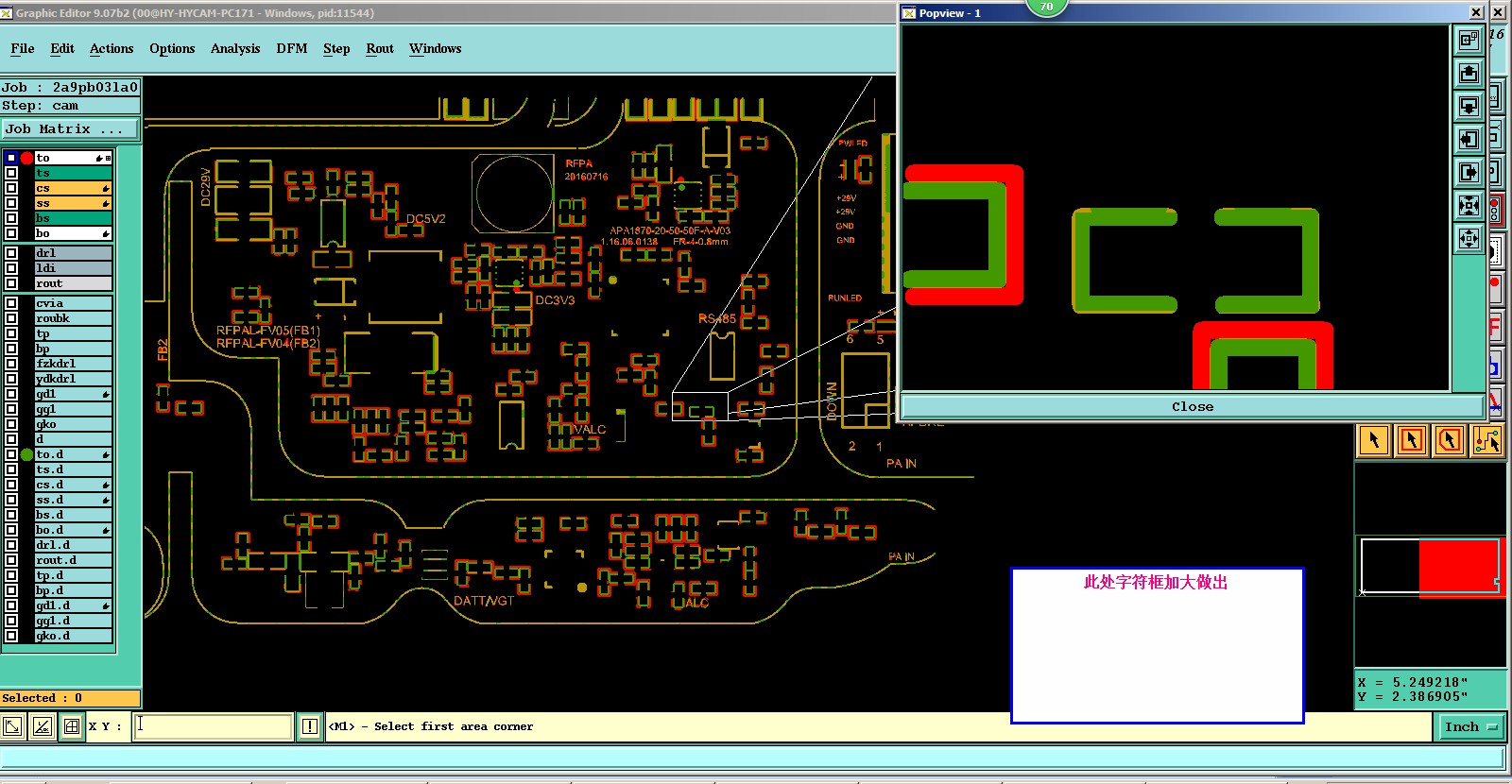Click the Job Matrix button
The height and width of the screenshot is (784, 1512).
tap(70, 129)
